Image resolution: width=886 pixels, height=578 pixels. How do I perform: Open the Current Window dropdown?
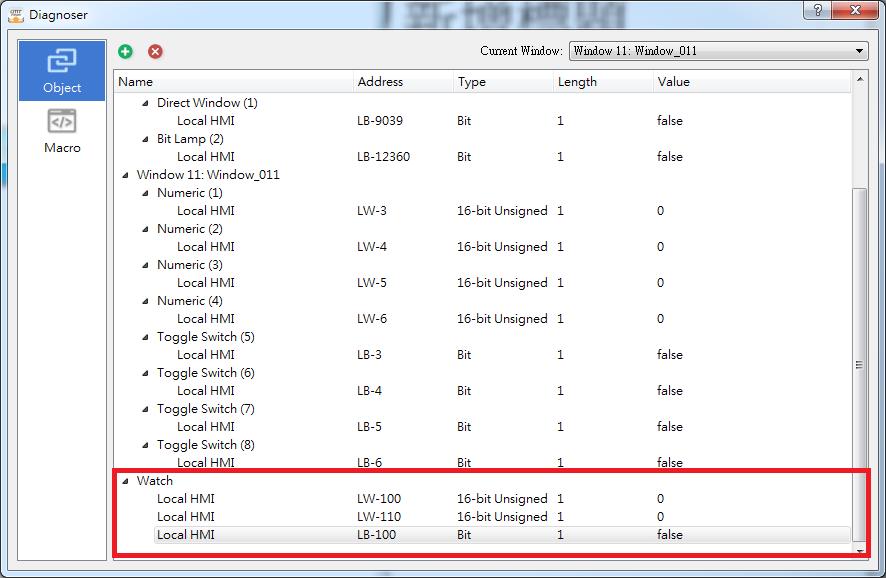pyautogui.click(x=718, y=51)
